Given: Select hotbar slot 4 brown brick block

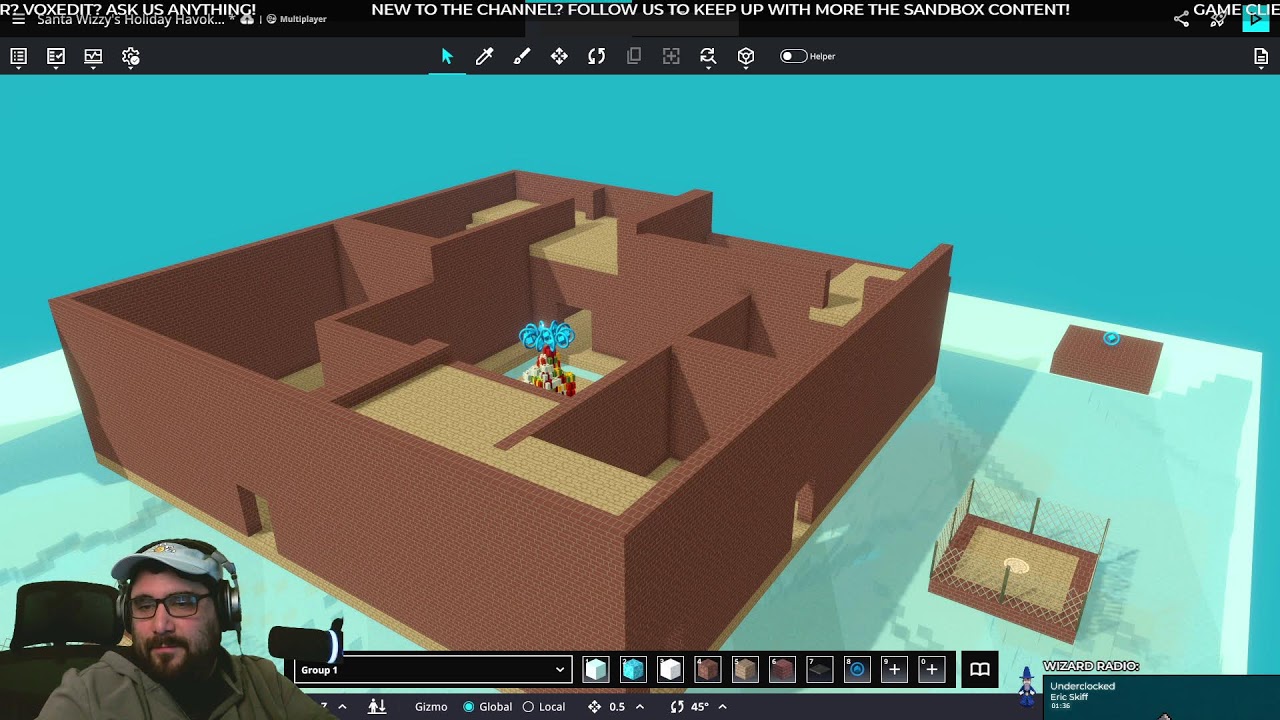Looking at the screenshot, I should click(708, 670).
